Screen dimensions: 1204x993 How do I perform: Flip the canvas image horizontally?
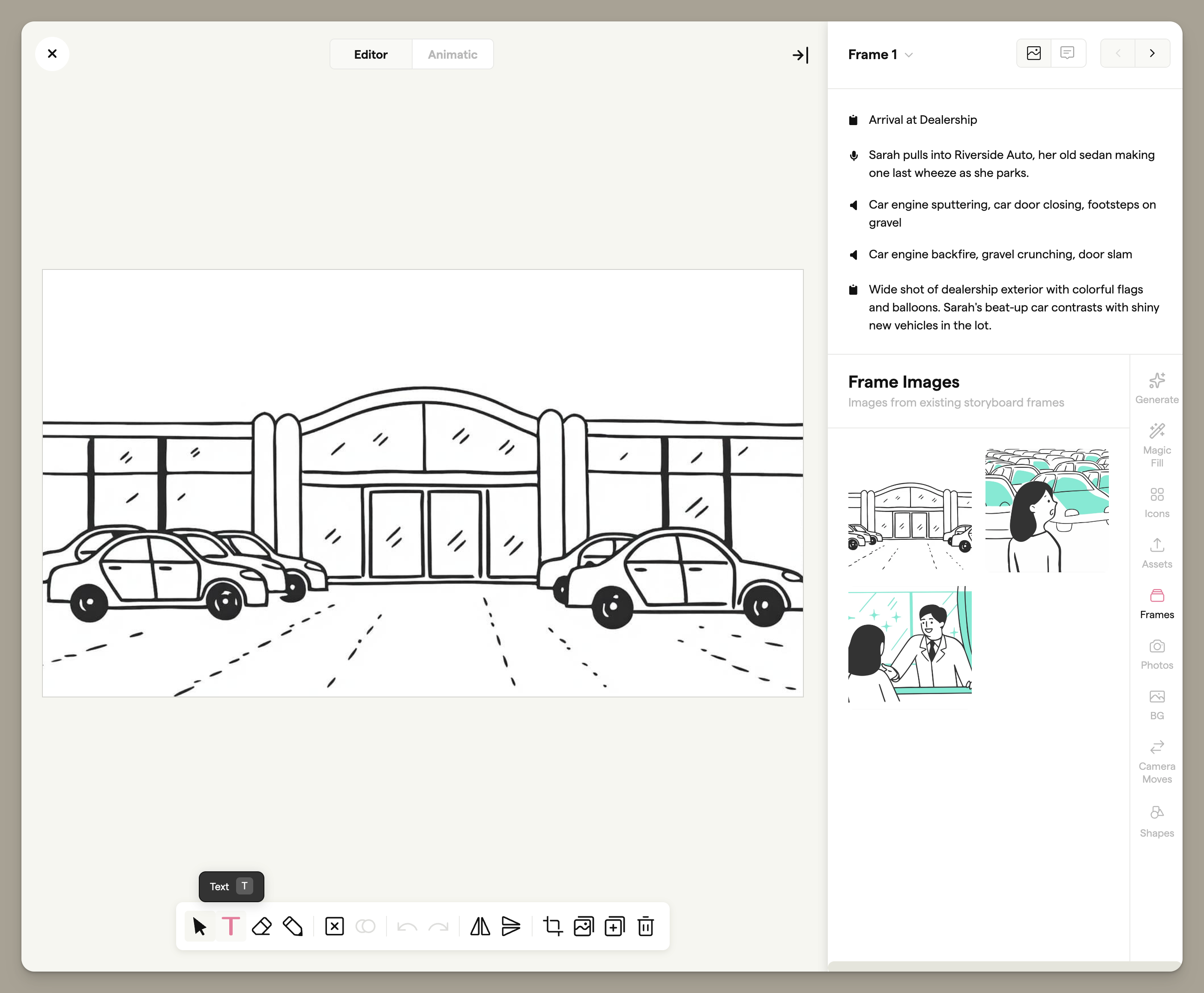tap(479, 927)
